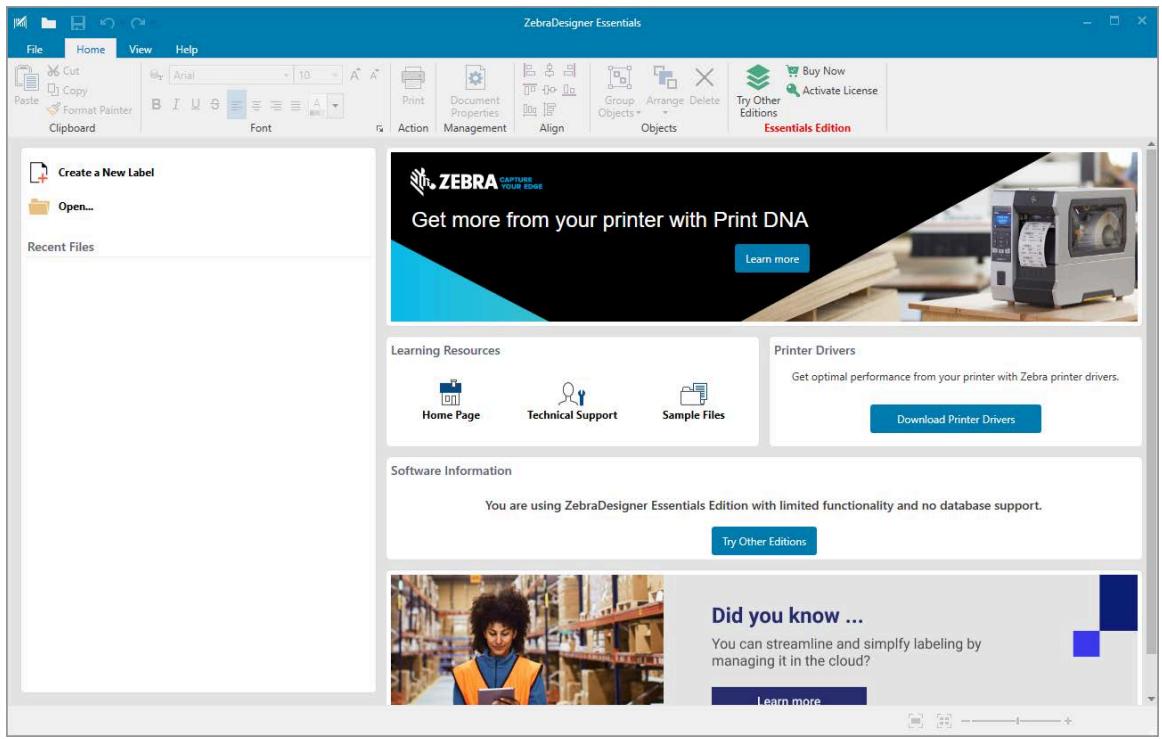Viewport: 1162px width, 739px height.
Task: Click Open... to browse label files
Action: tap(62, 206)
